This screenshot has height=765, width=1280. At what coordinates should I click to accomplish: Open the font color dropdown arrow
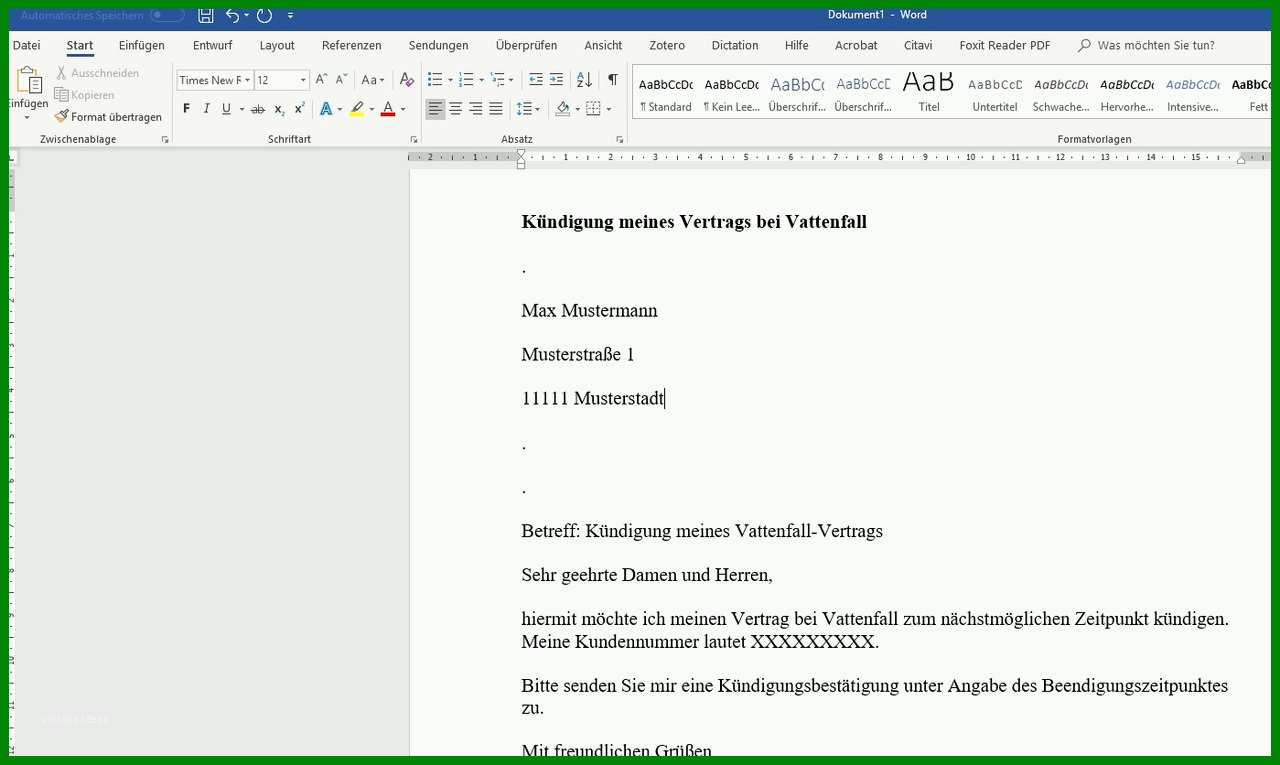(403, 109)
